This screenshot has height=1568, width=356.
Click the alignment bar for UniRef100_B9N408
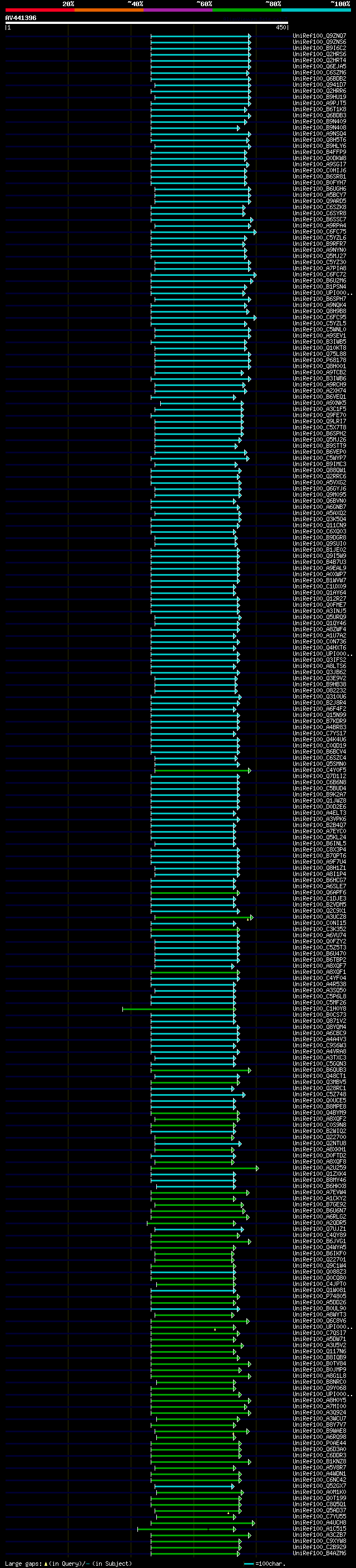click(x=195, y=128)
